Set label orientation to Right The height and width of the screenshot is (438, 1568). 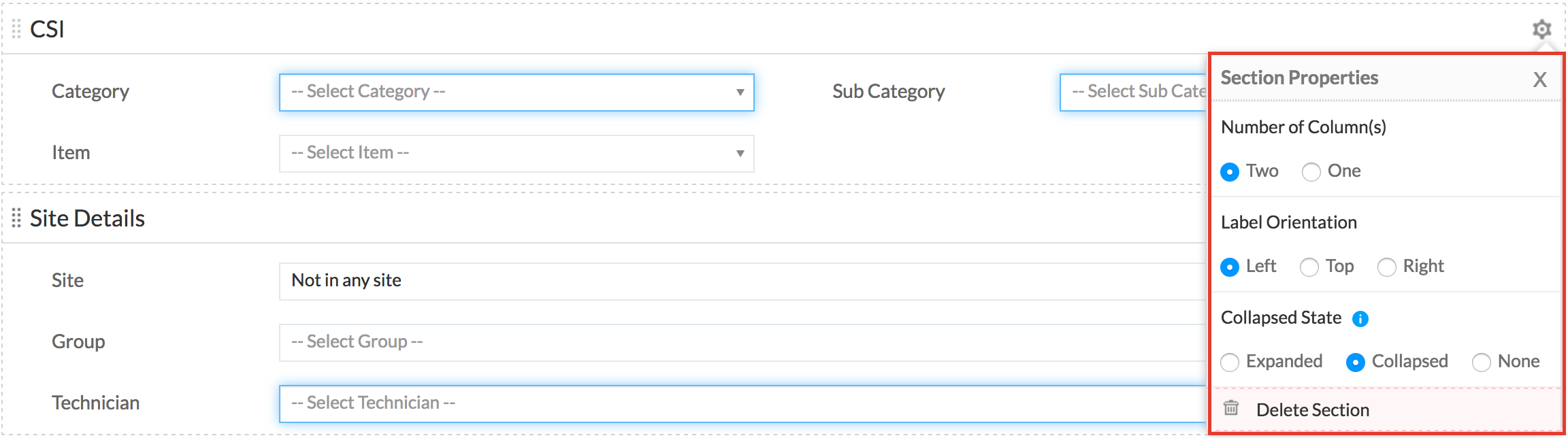coord(1387,267)
